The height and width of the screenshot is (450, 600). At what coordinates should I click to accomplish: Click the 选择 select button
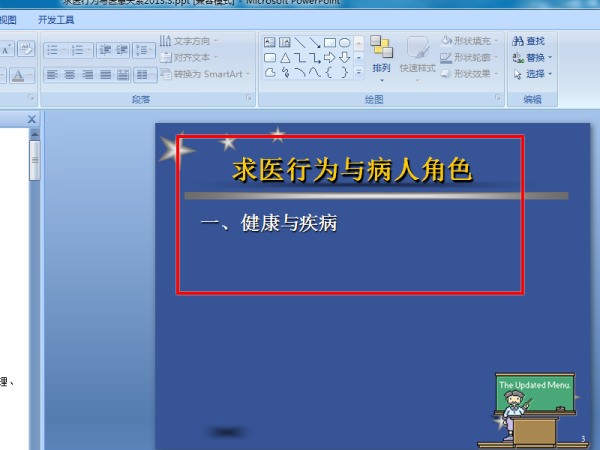coord(532,74)
